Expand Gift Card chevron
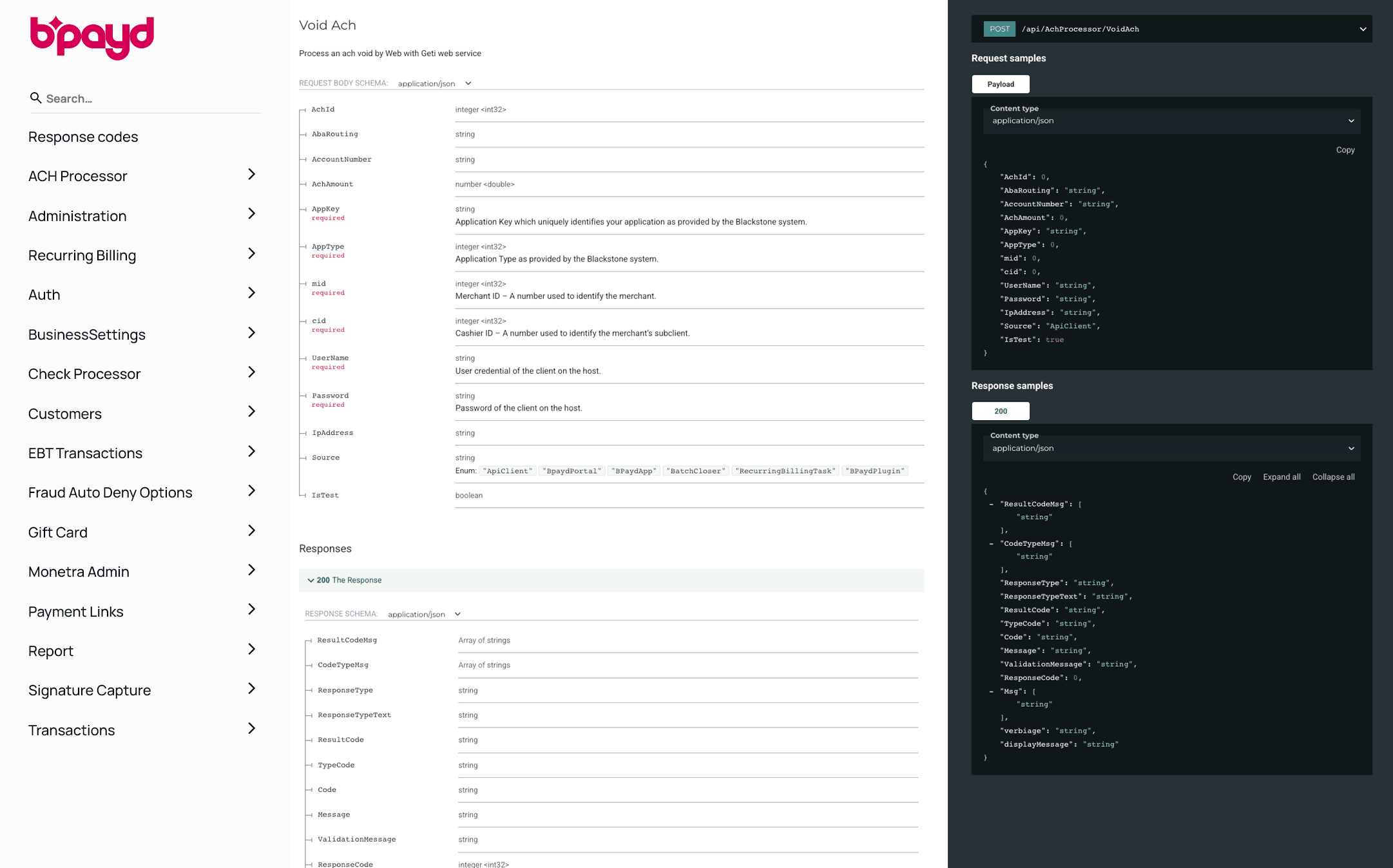Image resolution: width=1393 pixels, height=868 pixels. (252, 531)
